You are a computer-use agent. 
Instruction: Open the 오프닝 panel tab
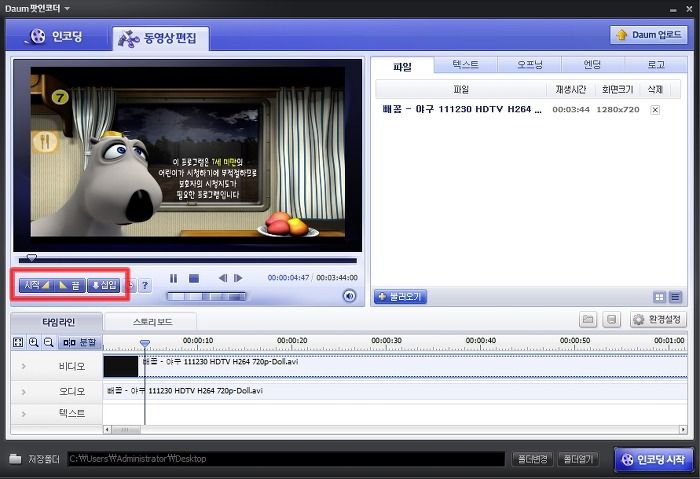[529, 65]
